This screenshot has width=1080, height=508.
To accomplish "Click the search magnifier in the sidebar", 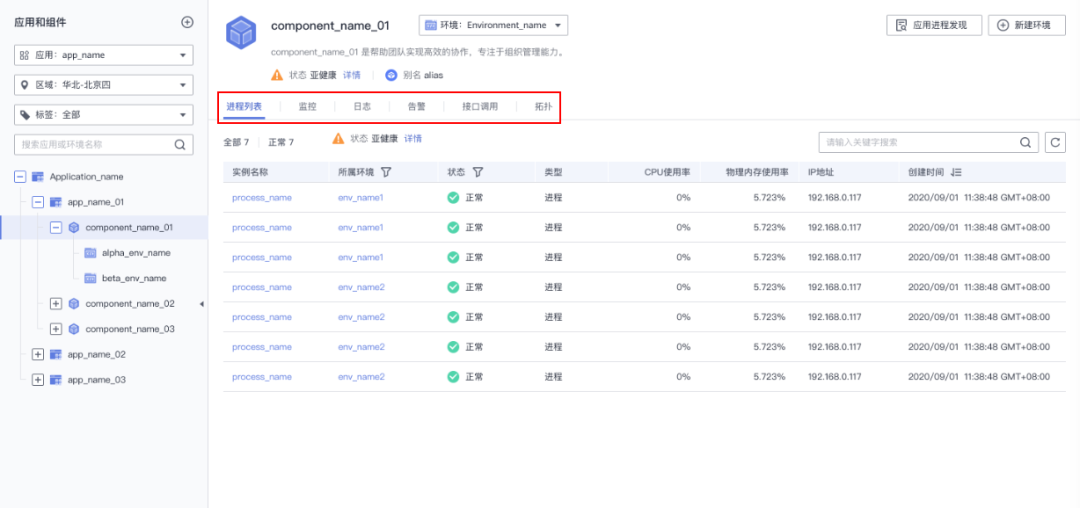I will (x=180, y=145).
